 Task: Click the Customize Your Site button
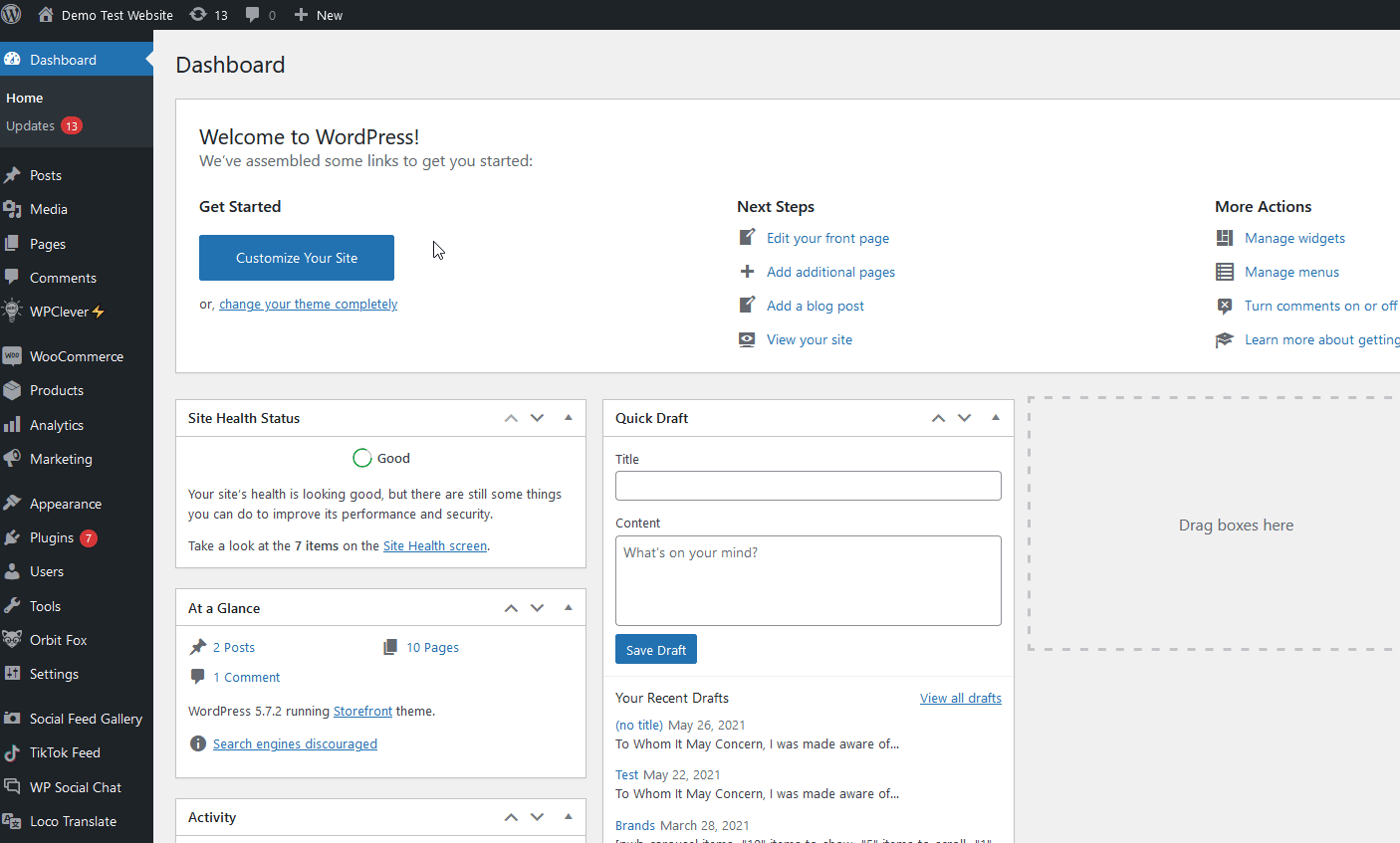(297, 258)
